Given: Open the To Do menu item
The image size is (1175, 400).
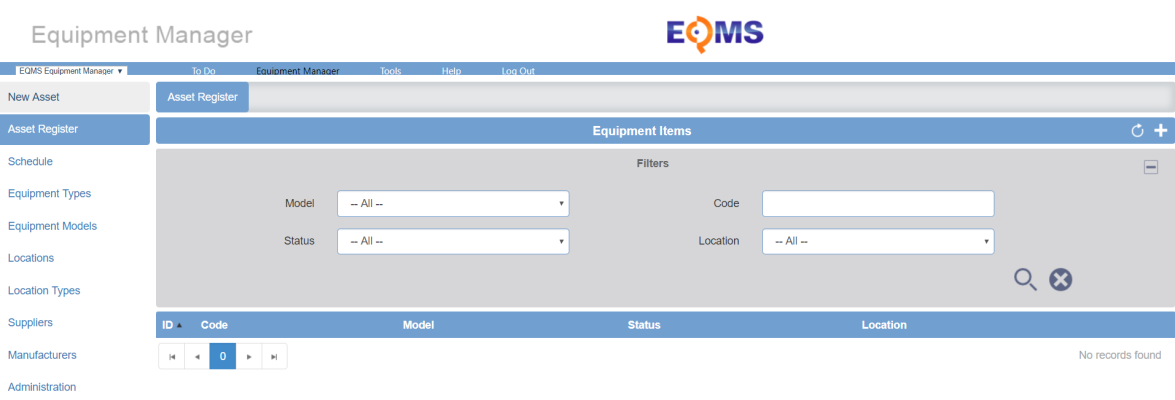Looking at the screenshot, I should point(203,71).
